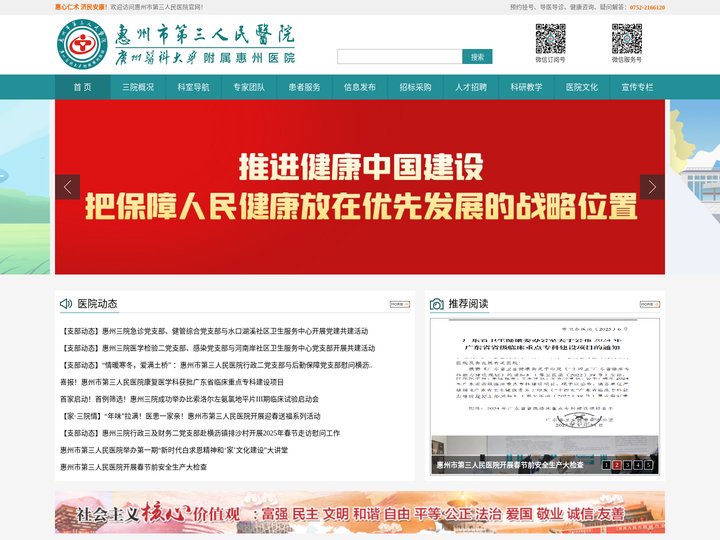Image resolution: width=720 pixels, height=540 pixels.
Task: Open the '年味拉满' 迎春送福 news article
Action: point(190,416)
